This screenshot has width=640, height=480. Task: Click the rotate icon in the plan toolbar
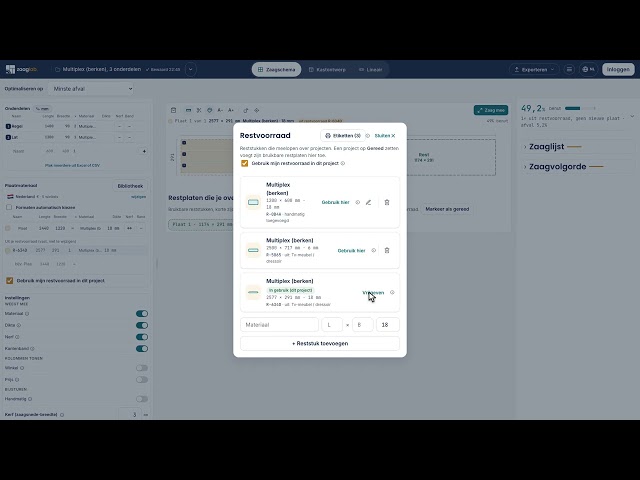point(245,110)
